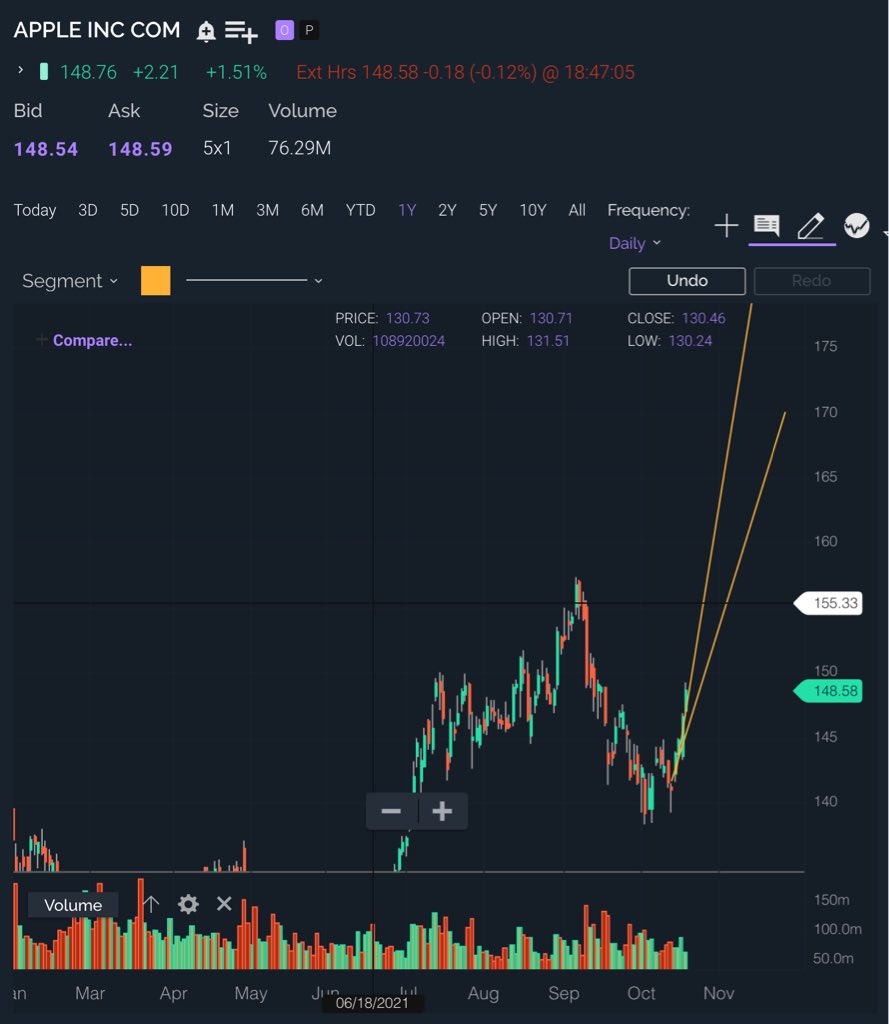This screenshot has width=889, height=1024.
Task: Open the chart indicators round icon
Action: 856,226
